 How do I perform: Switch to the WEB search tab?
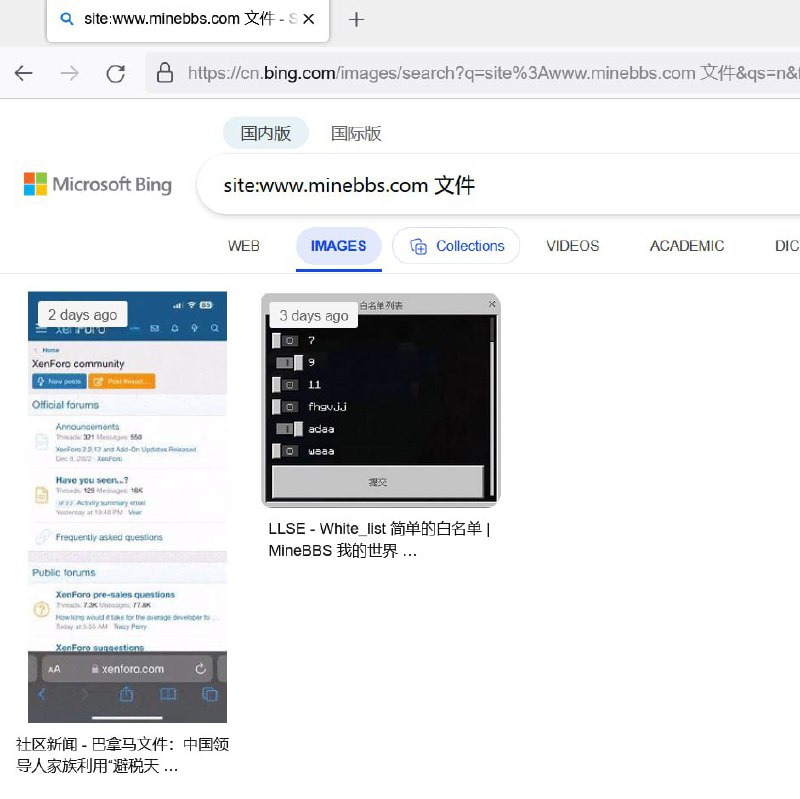[242, 246]
